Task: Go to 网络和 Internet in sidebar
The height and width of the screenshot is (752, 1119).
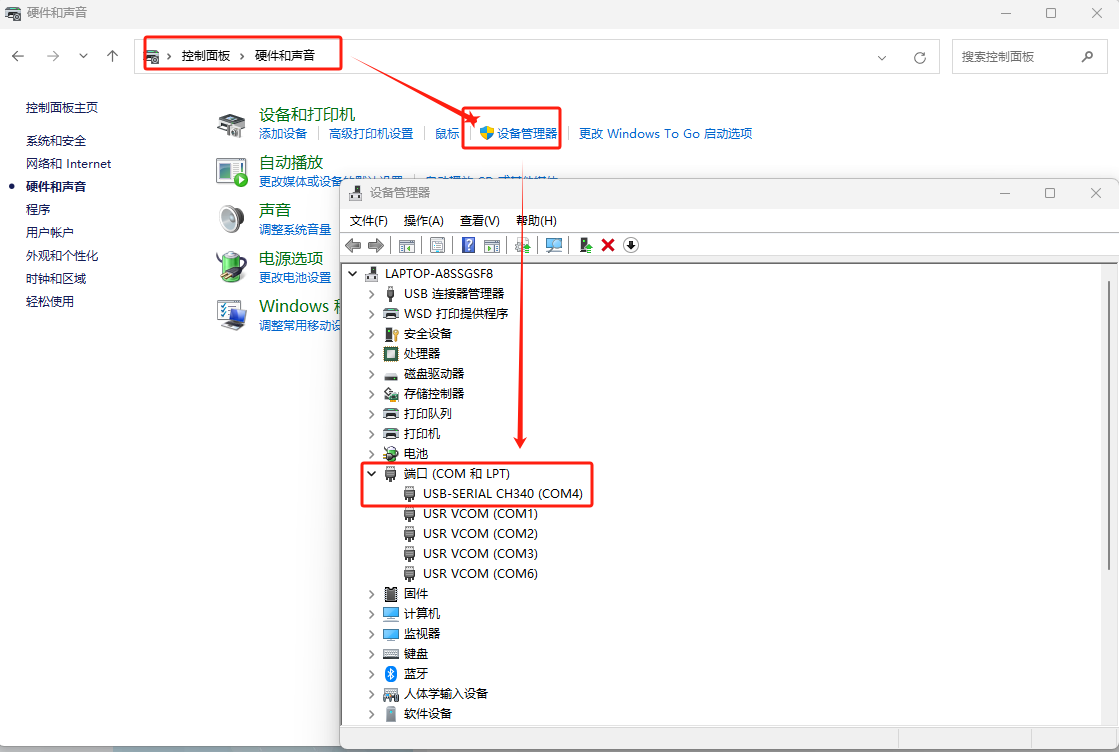Action: tap(69, 163)
